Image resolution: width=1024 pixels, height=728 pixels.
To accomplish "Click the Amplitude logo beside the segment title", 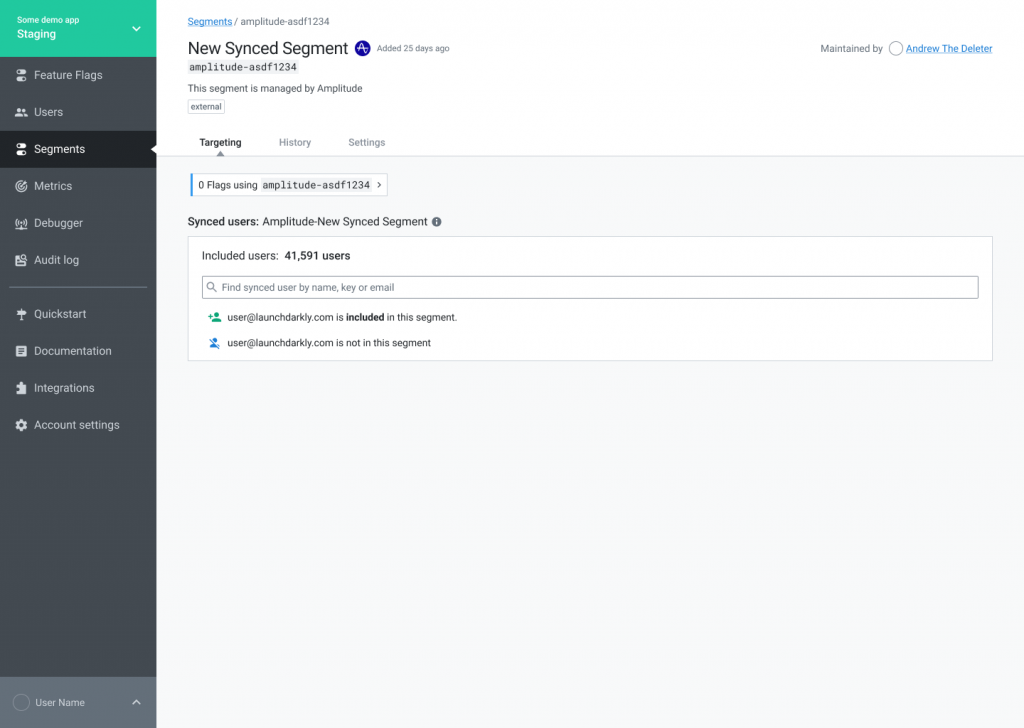I will tap(362, 48).
